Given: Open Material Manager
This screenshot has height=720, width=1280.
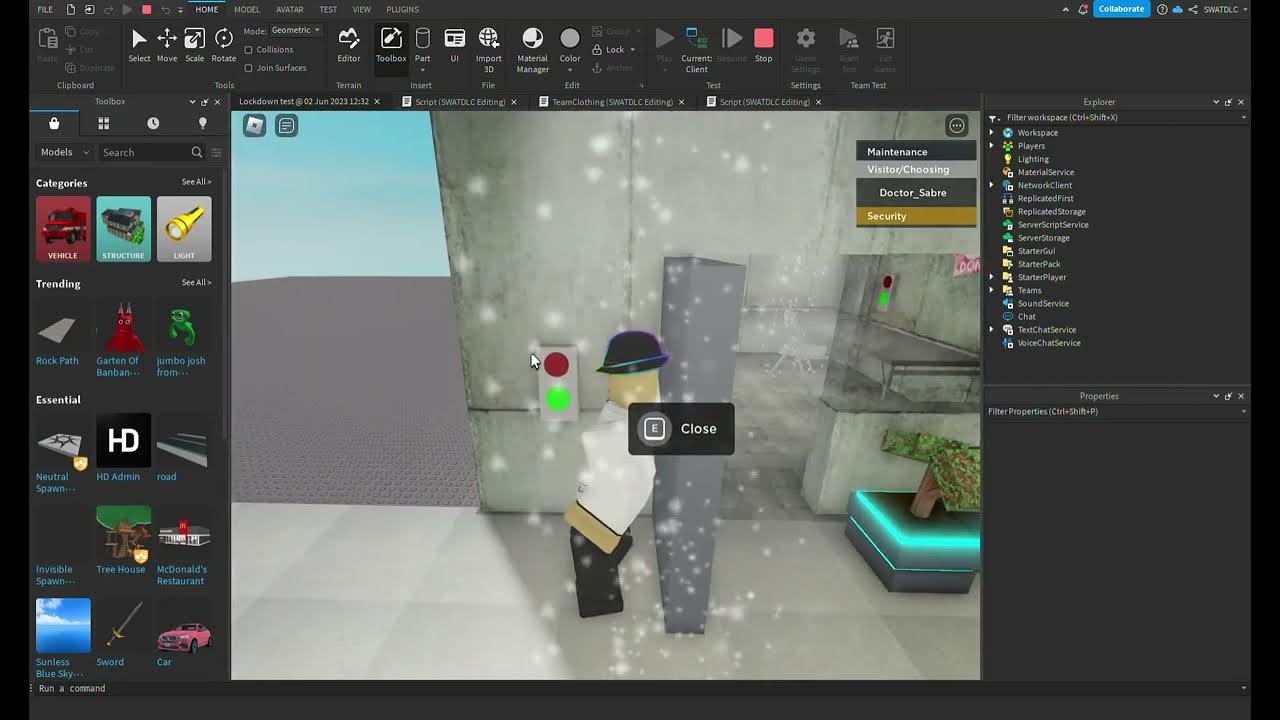Looking at the screenshot, I should pos(532,50).
